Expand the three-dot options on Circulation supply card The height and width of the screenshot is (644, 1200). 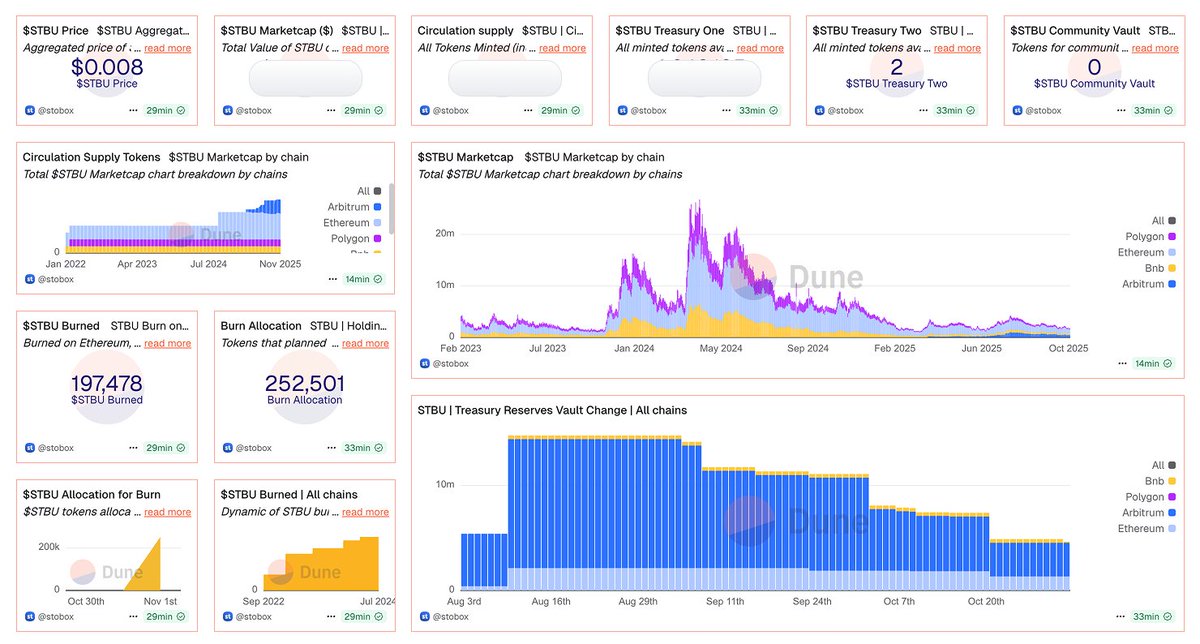click(x=529, y=111)
